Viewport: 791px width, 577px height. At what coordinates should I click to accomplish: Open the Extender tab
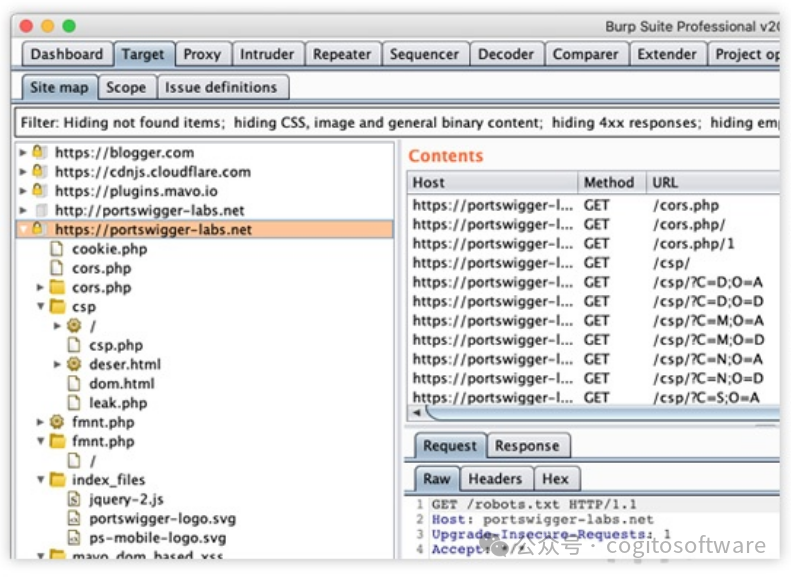(x=667, y=54)
